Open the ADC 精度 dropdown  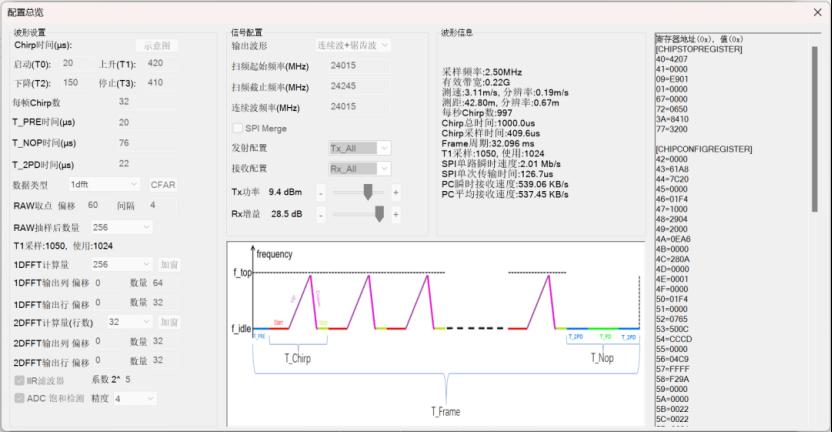coord(135,399)
